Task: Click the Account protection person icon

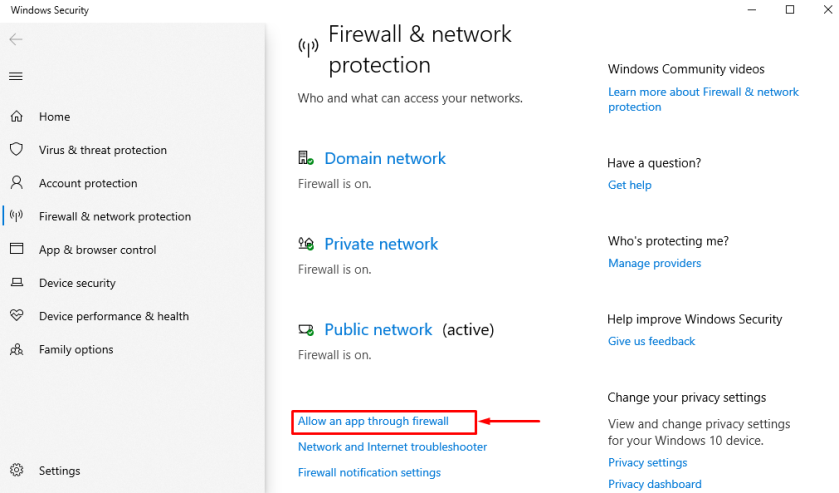Action: 16,183
